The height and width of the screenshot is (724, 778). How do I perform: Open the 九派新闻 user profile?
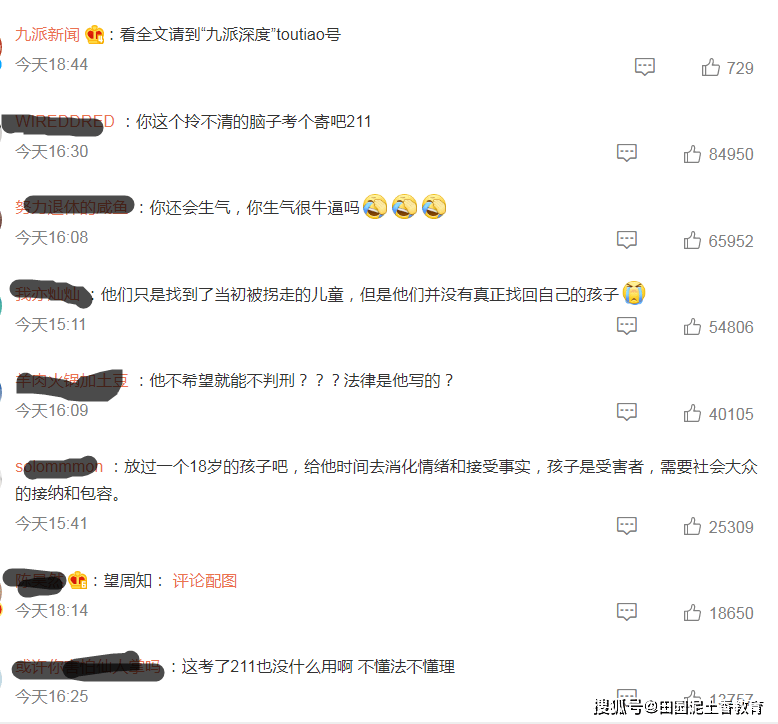click(x=47, y=34)
